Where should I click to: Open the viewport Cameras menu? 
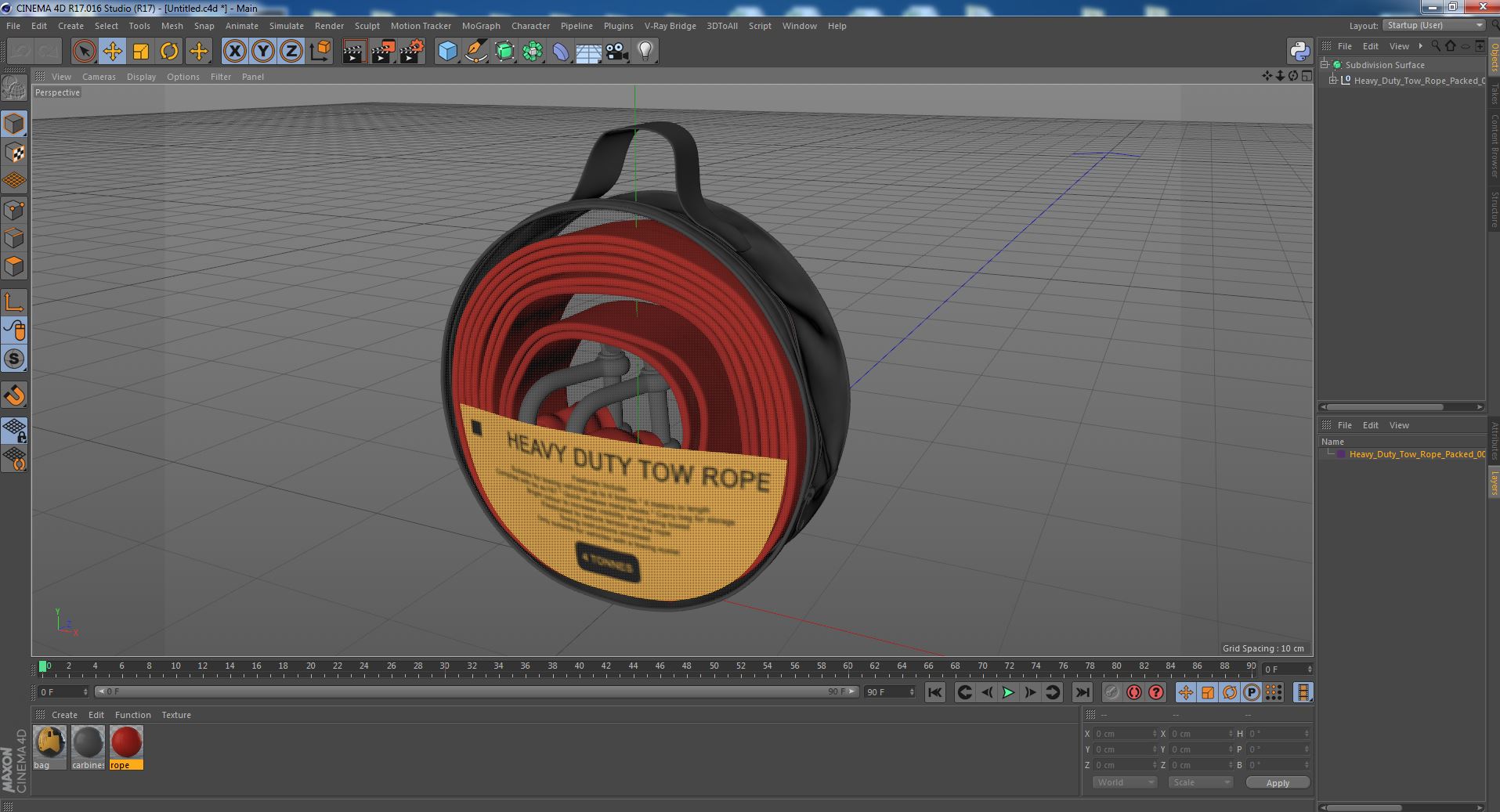tap(99, 77)
